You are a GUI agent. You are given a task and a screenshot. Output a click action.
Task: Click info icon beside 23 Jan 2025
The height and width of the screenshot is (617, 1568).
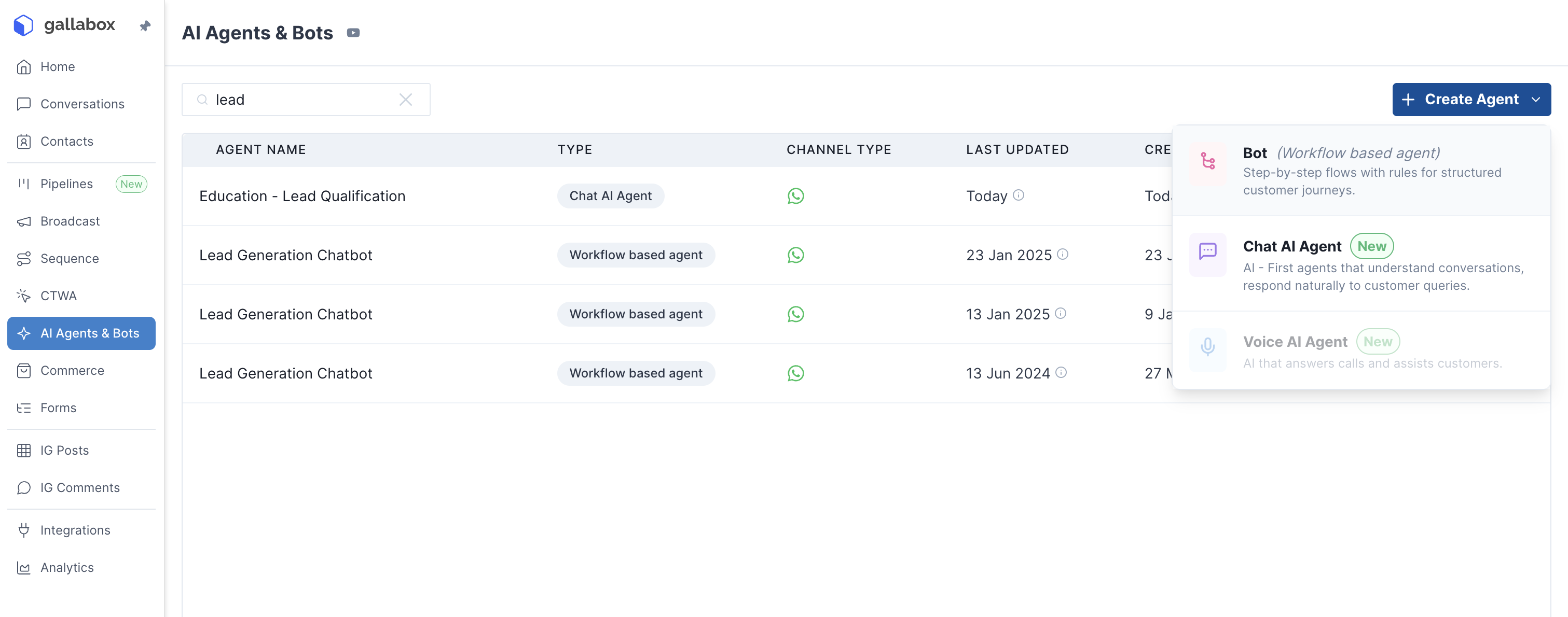[x=1062, y=255]
